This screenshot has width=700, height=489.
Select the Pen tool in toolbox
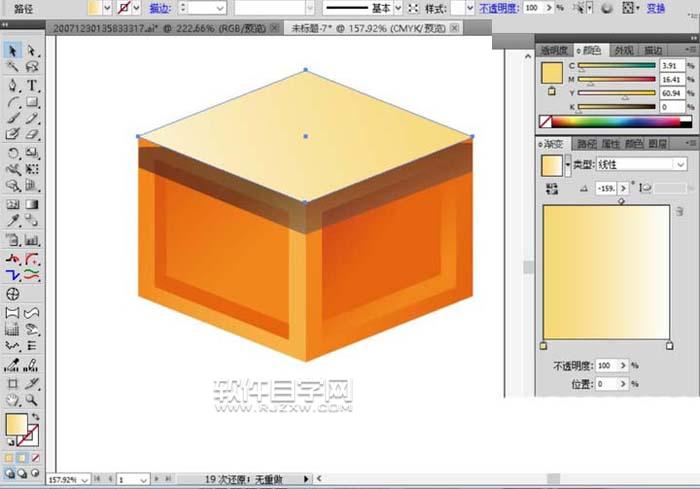click(x=13, y=85)
